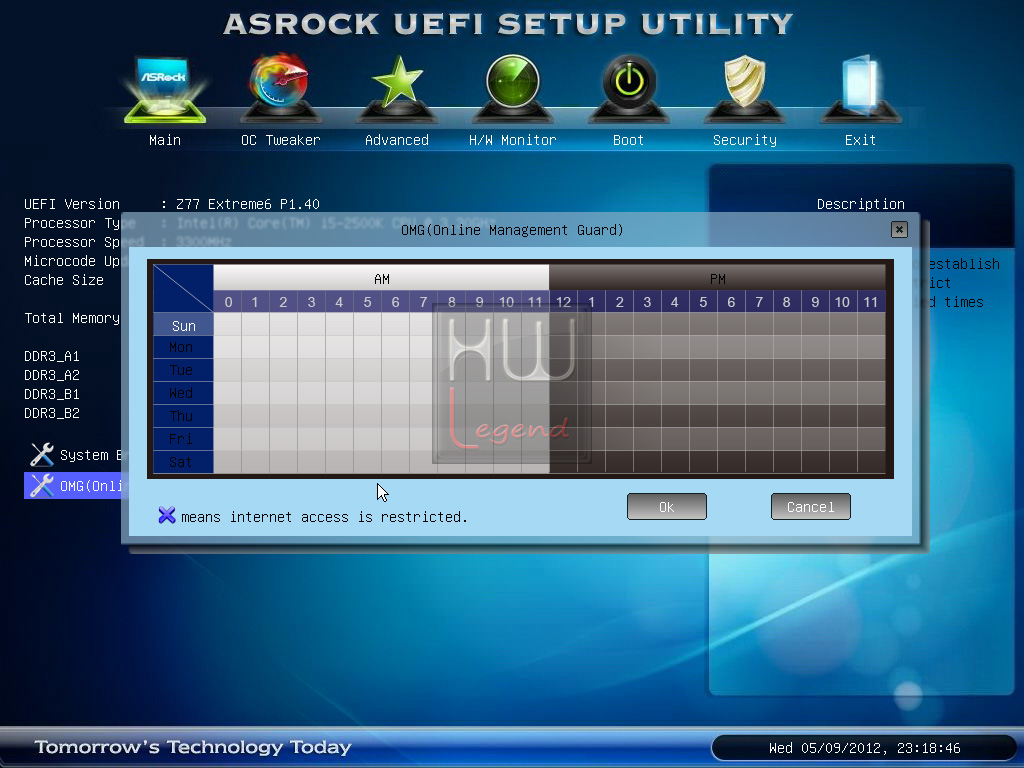Toggle restriction for Tuesday at 5 AM
Screen dimensions: 1024x768
(x=368, y=370)
